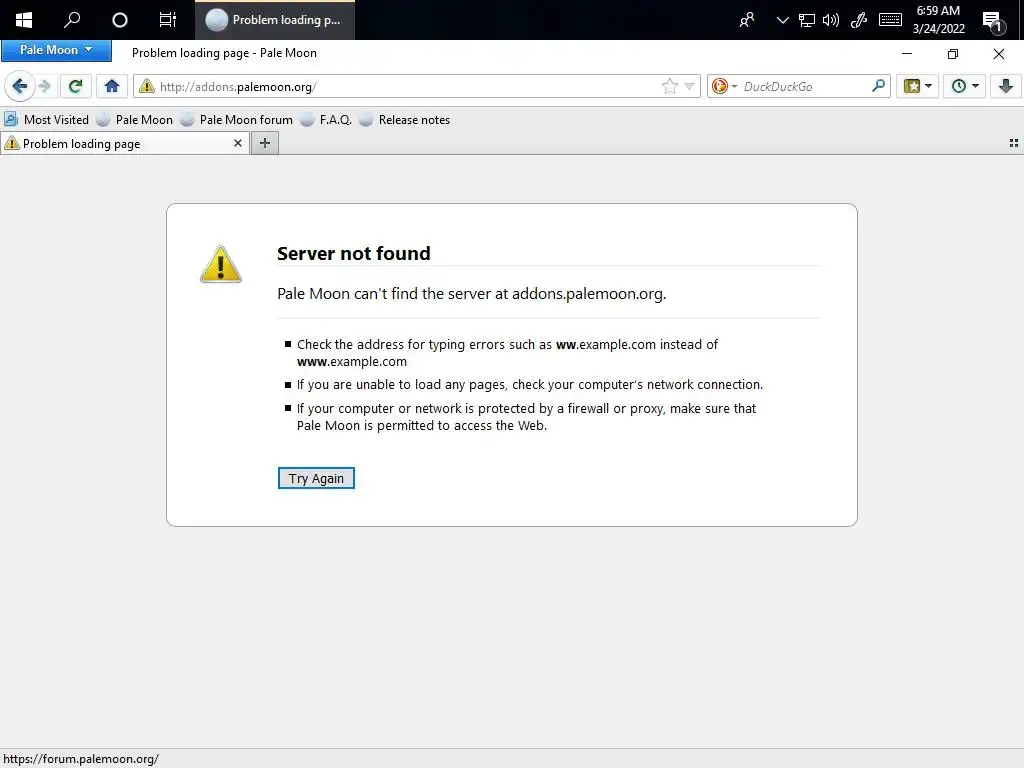Open the Windows Start menu
The image size is (1024, 768).
(24, 20)
